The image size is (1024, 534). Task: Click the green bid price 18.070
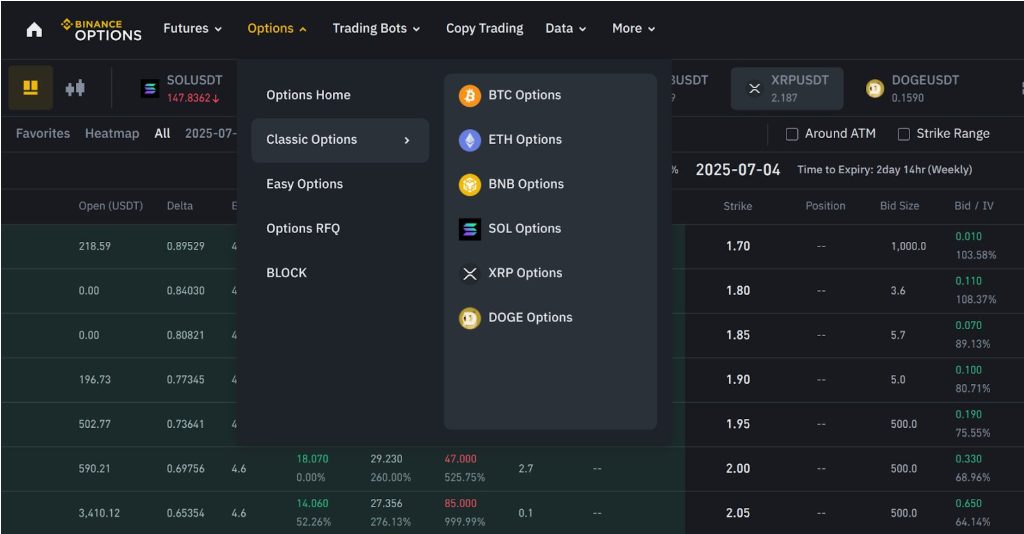click(x=313, y=459)
